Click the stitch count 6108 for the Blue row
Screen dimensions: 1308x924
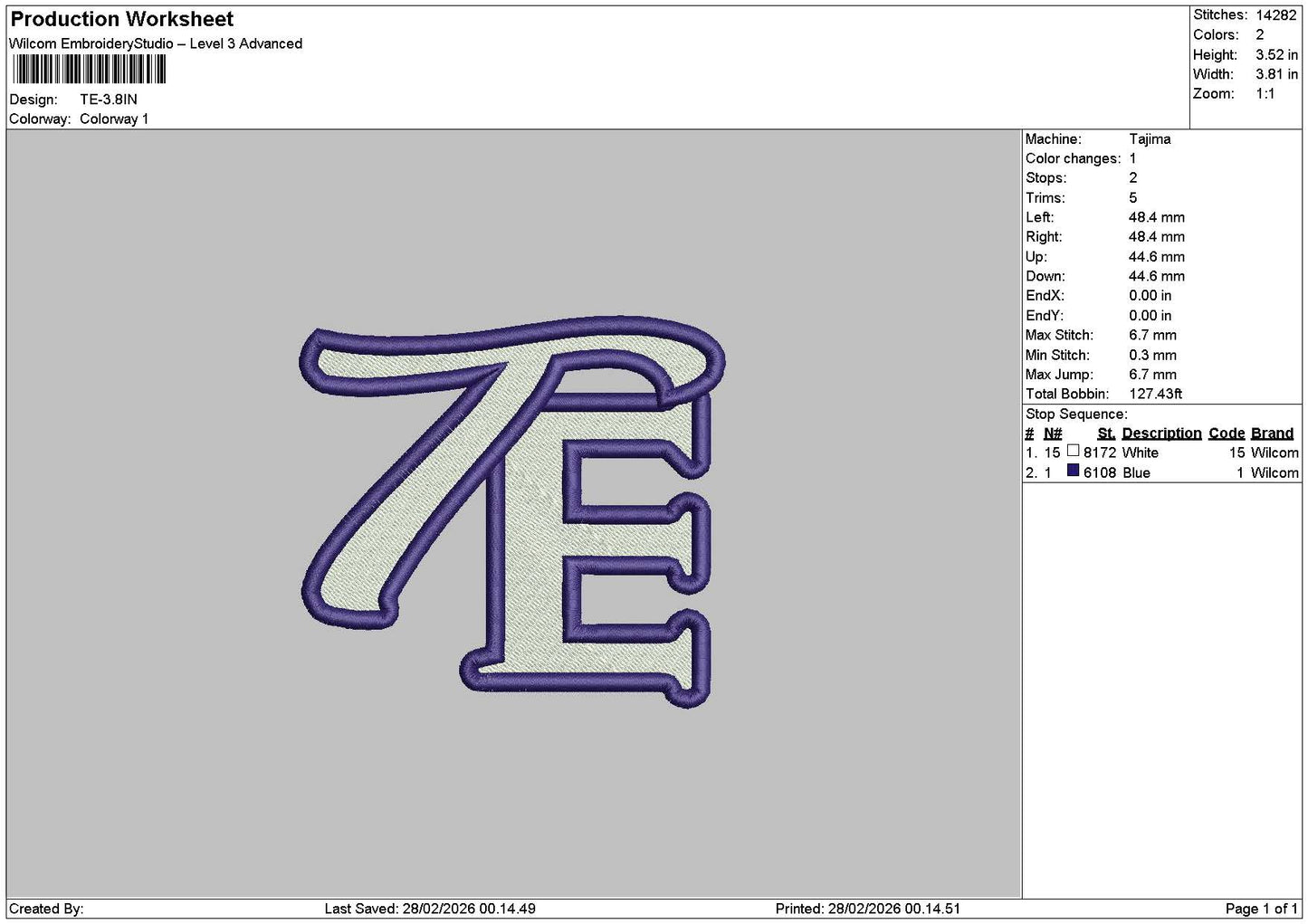coord(1100,473)
